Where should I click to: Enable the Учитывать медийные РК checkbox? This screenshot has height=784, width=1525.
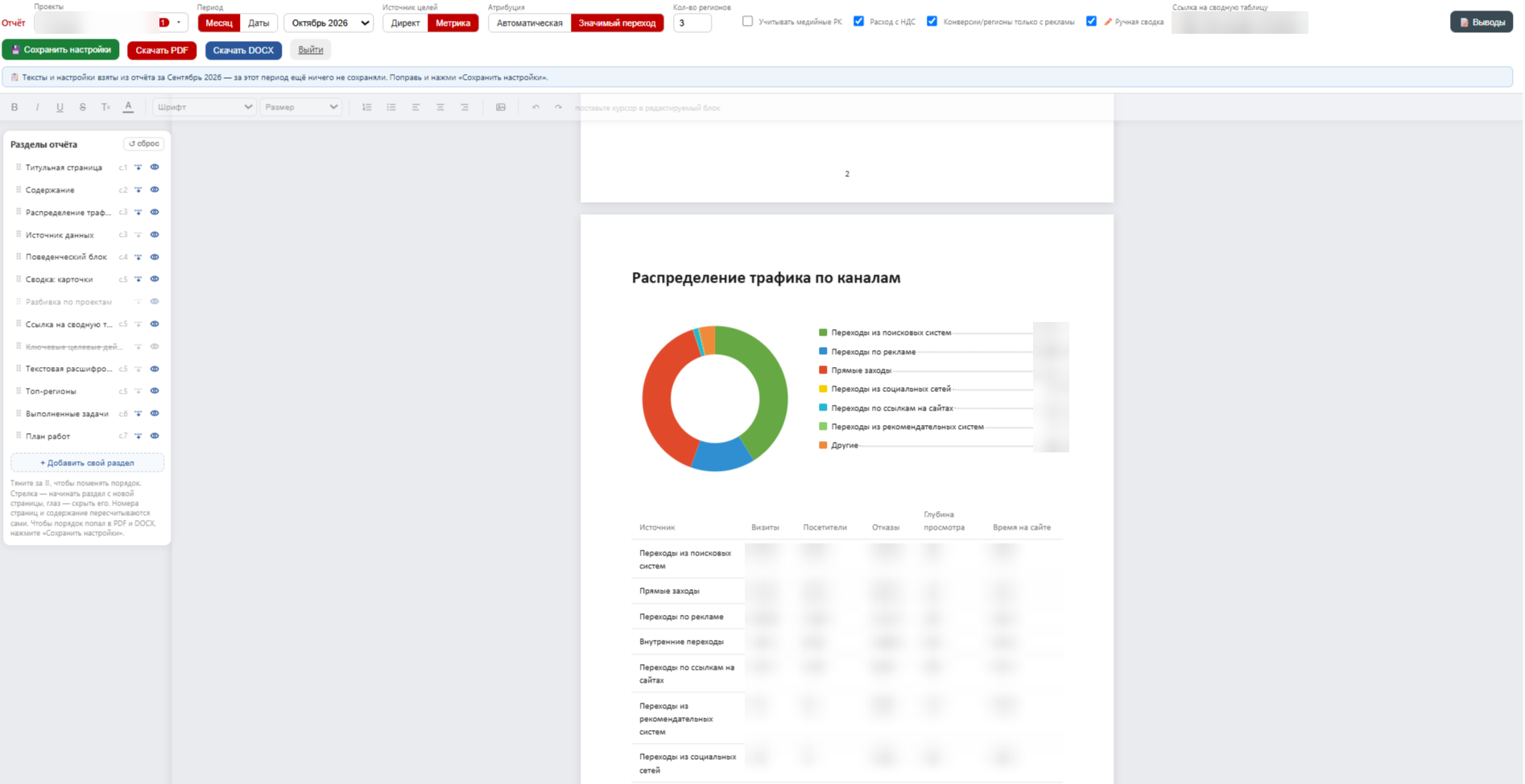coord(747,22)
